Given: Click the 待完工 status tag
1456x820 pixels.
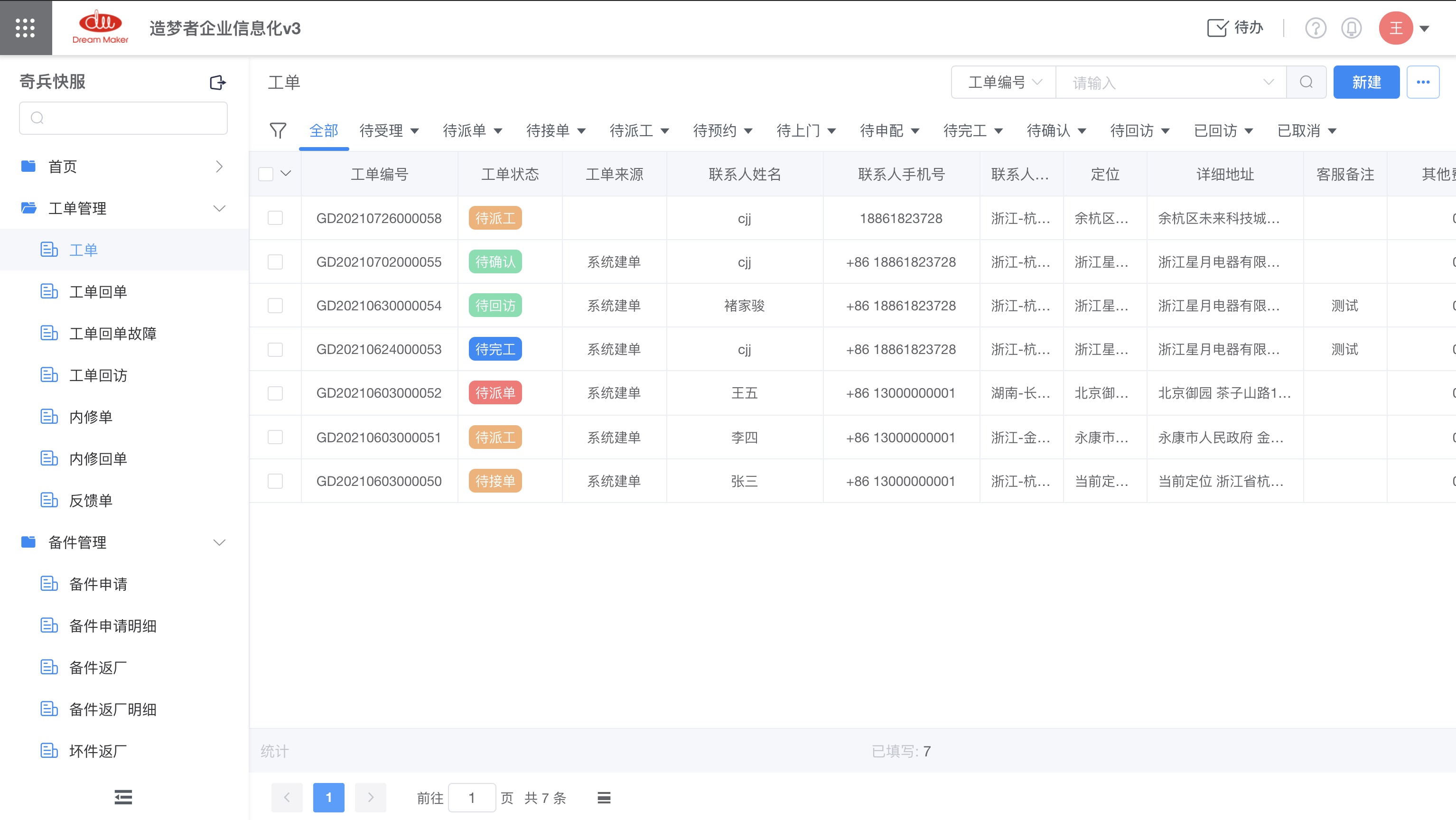Looking at the screenshot, I should (495, 349).
